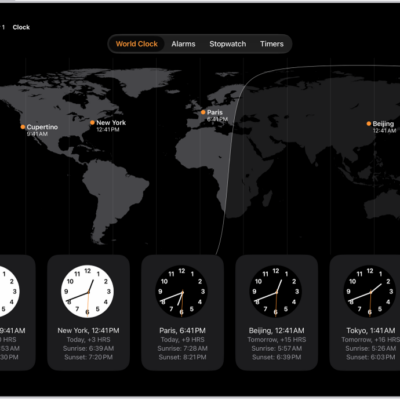Click 'Today, +3 HRS' in New York card
Screen dimensions: 400x400
[88, 340]
